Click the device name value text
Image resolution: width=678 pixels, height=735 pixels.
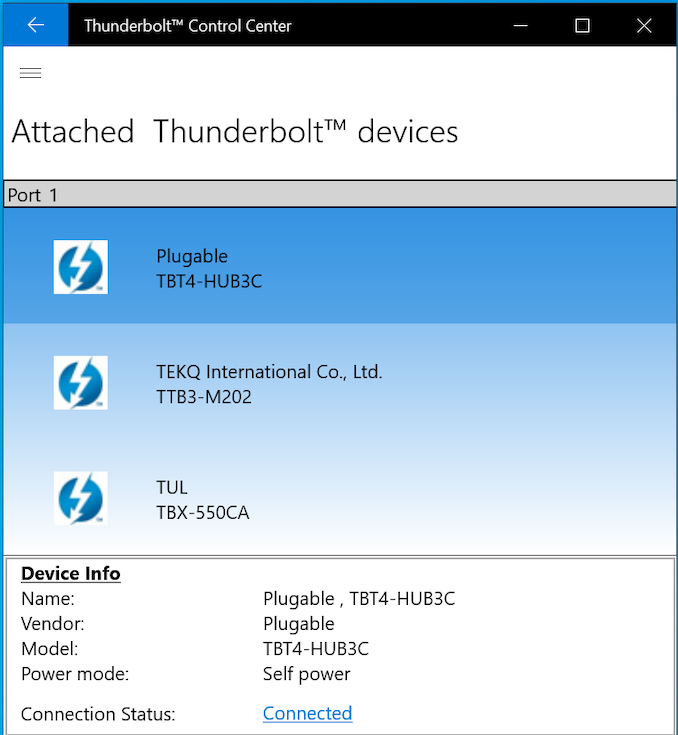point(359,599)
